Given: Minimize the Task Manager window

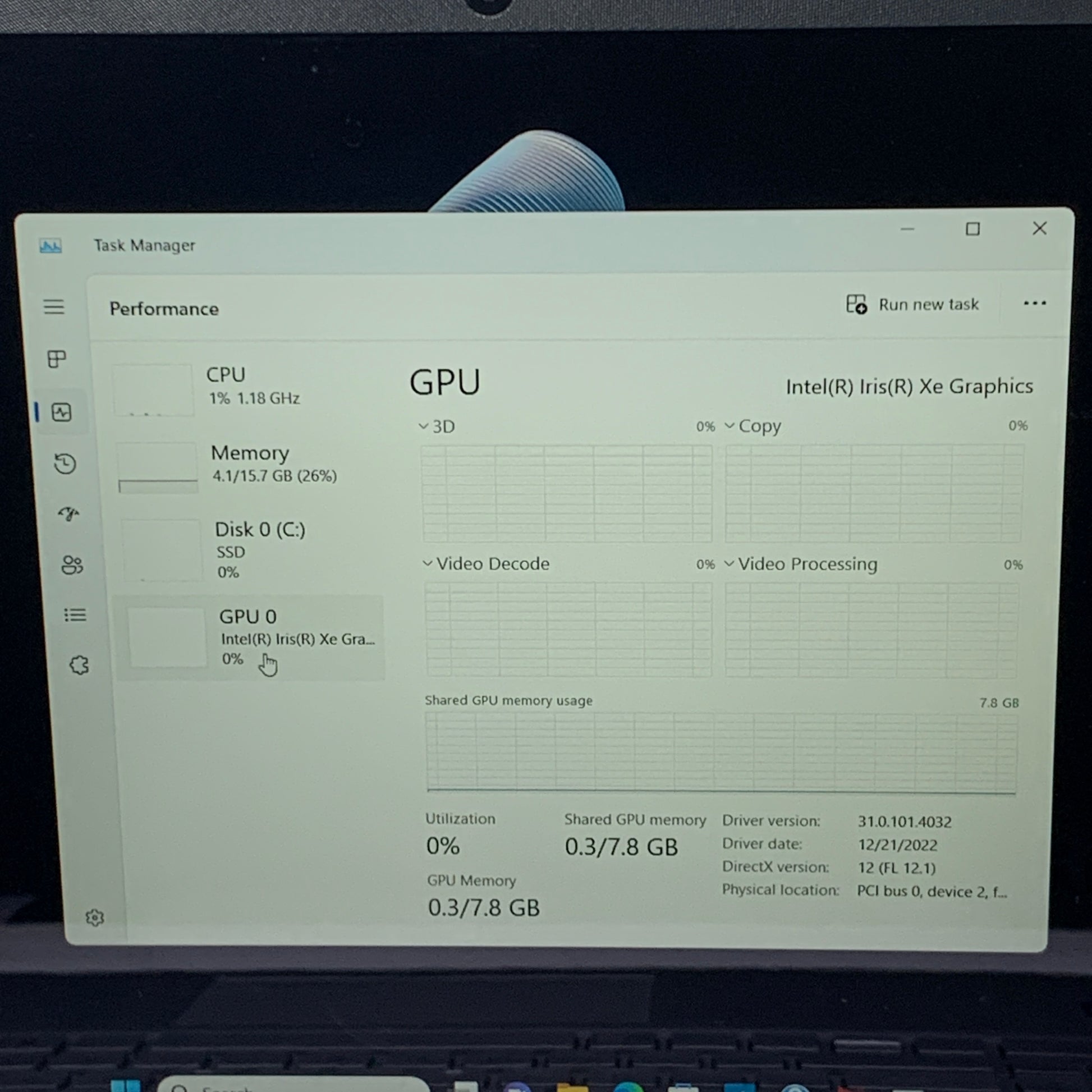Looking at the screenshot, I should point(907,229).
